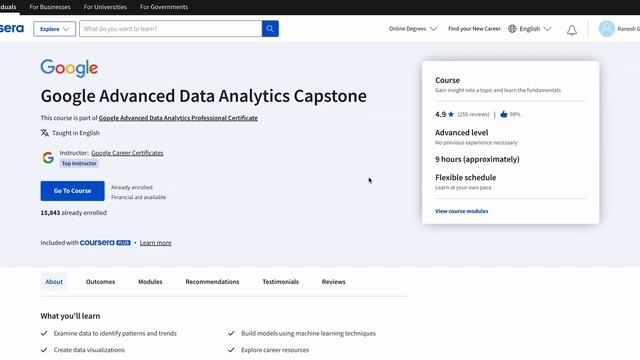The height and width of the screenshot is (360, 640).
Task: Open Google Advanced Data Analytics Professional Certificate link
Action: pyautogui.click(x=178, y=118)
